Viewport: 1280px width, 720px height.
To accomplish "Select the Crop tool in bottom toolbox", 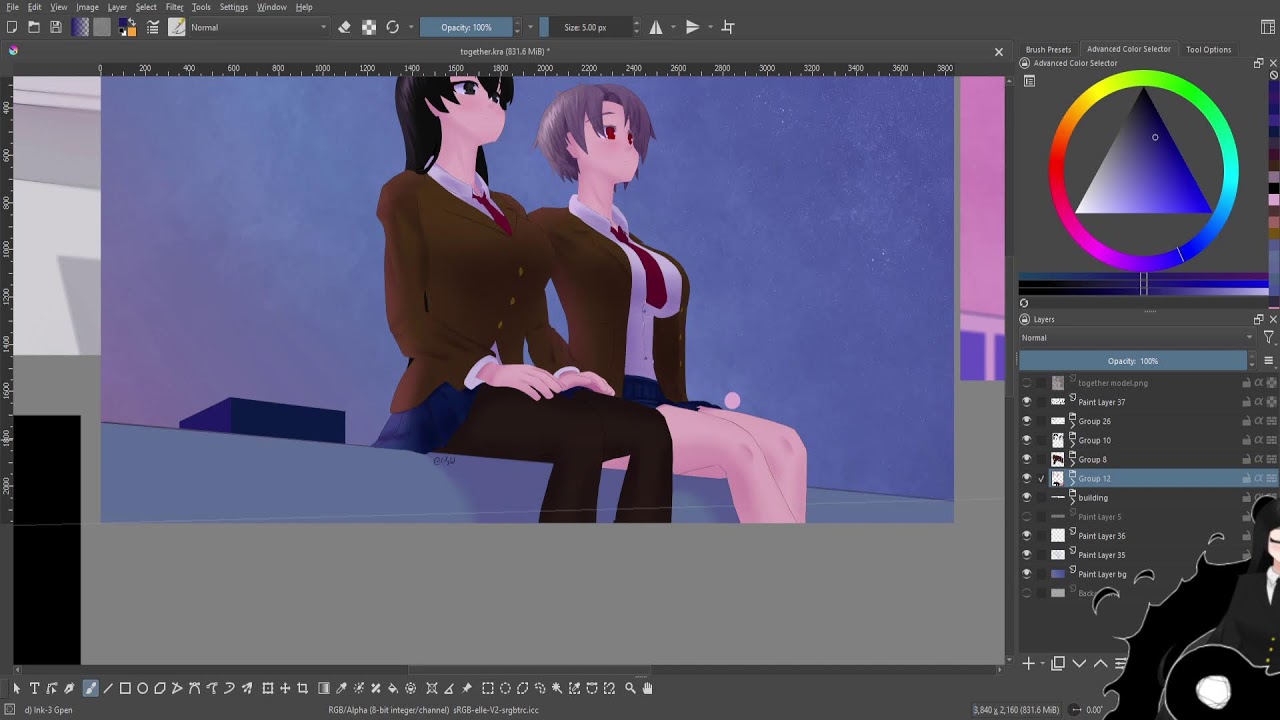I will coord(302,688).
